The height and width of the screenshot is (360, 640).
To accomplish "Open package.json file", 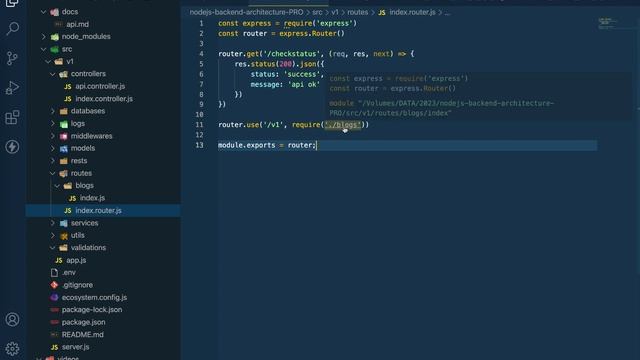I will point(83,322).
